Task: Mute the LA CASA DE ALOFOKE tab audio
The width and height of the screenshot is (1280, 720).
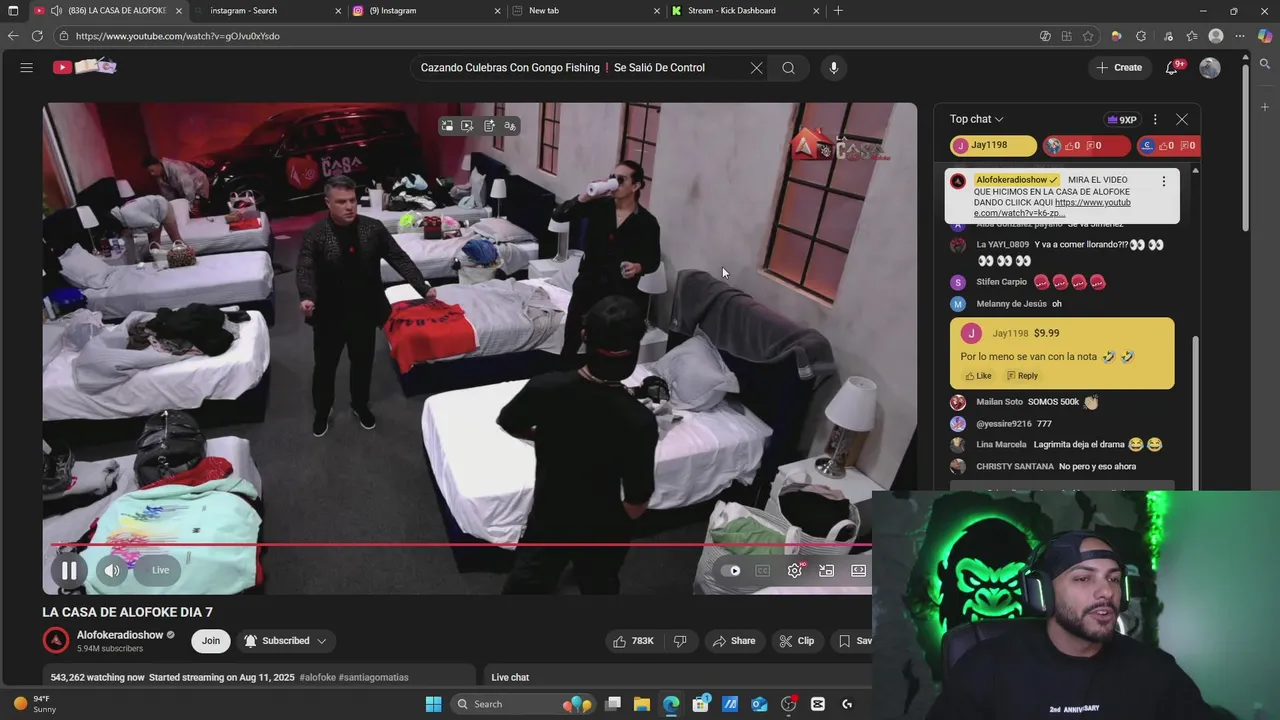Action: click(x=58, y=11)
